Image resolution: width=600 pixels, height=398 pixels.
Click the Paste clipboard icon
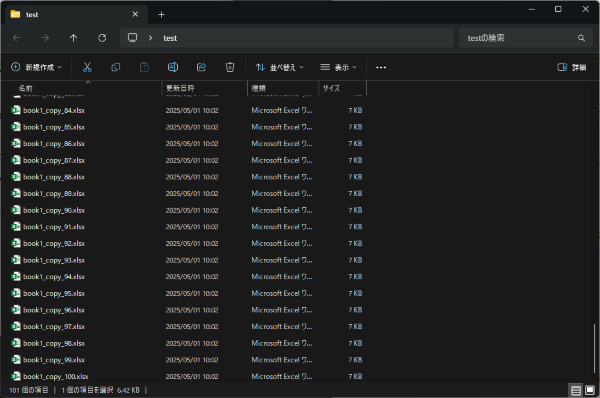pos(144,67)
